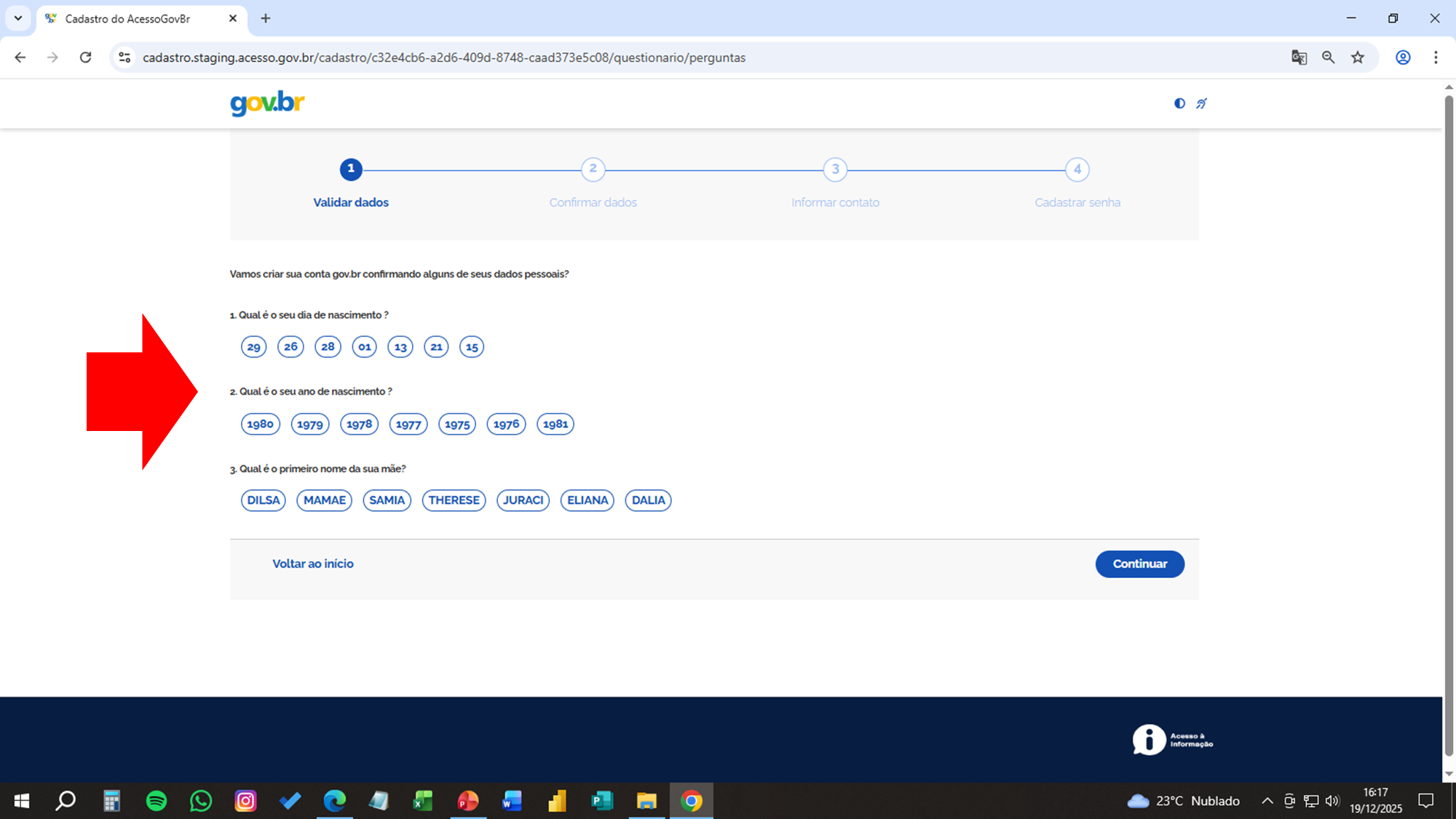Open the tab search dropdown arrow

pyautogui.click(x=18, y=18)
